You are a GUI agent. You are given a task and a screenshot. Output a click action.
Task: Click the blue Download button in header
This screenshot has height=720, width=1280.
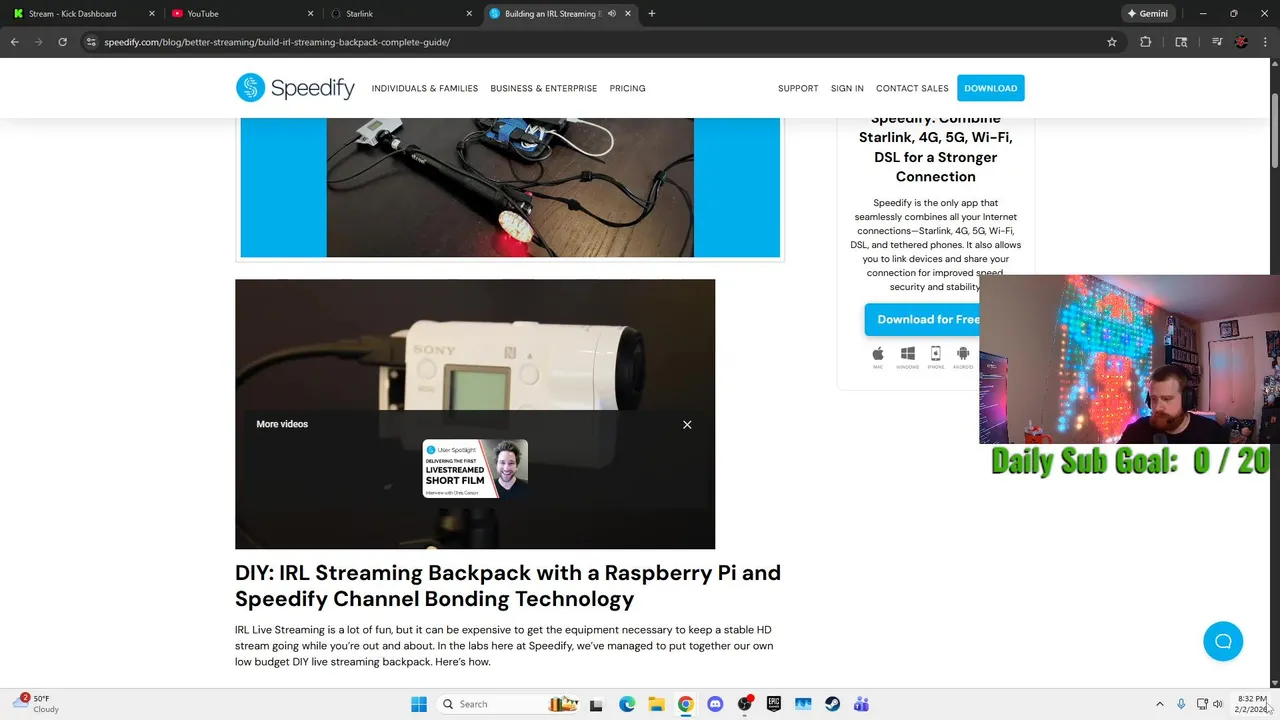(x=990, y=88)
